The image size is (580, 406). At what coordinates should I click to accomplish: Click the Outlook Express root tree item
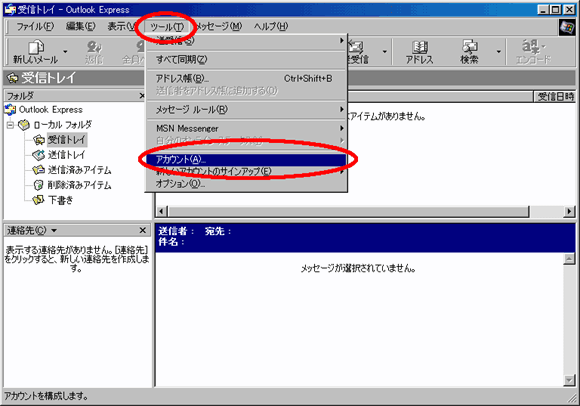44,109
